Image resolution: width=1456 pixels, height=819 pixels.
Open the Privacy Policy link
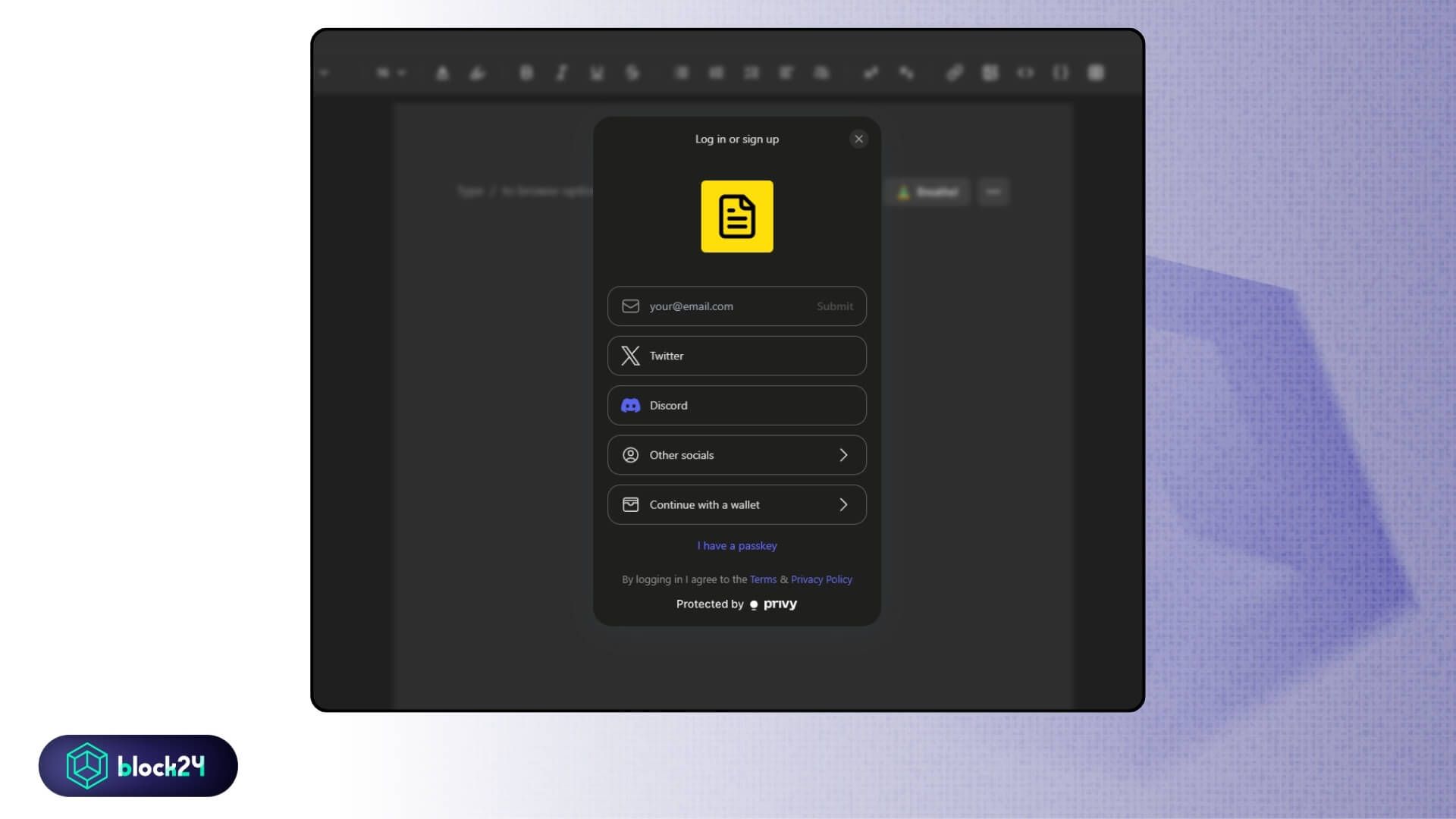(821, 579)
